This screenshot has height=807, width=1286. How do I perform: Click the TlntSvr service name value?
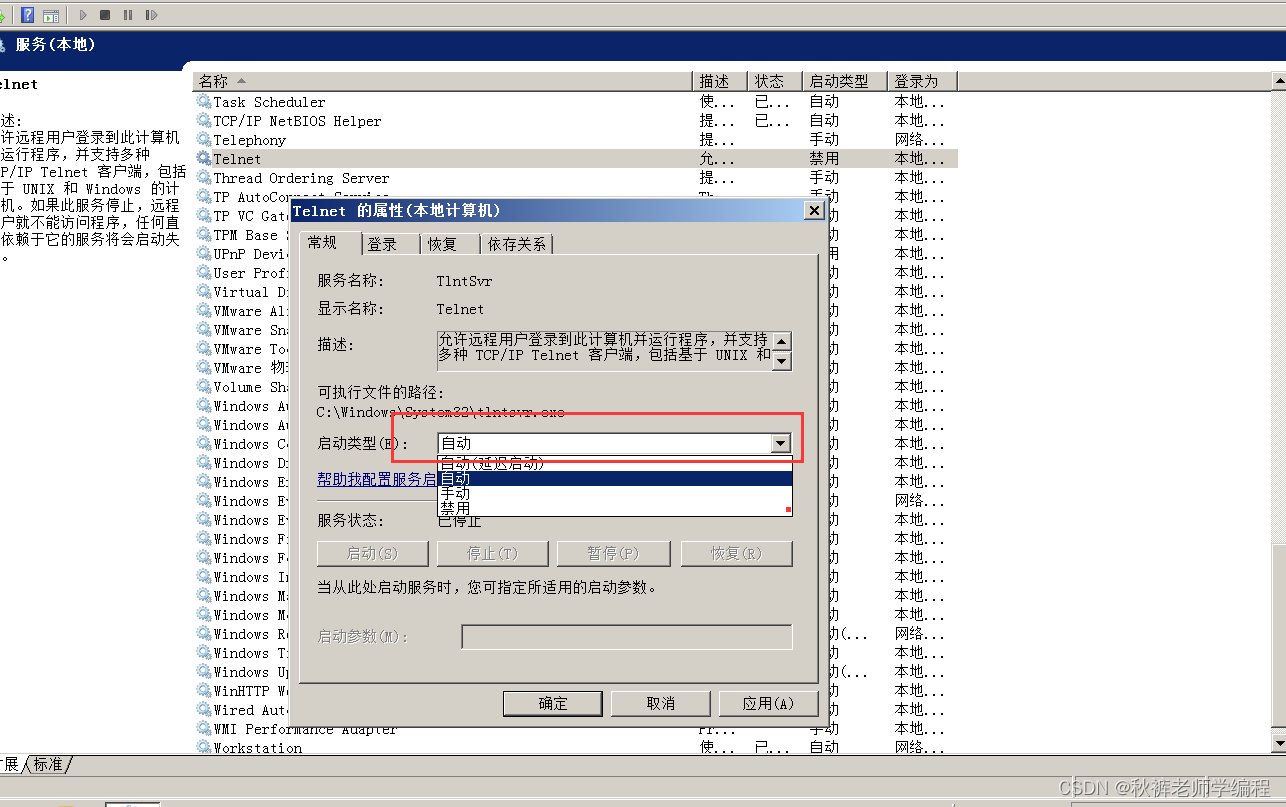coord(464,281)
